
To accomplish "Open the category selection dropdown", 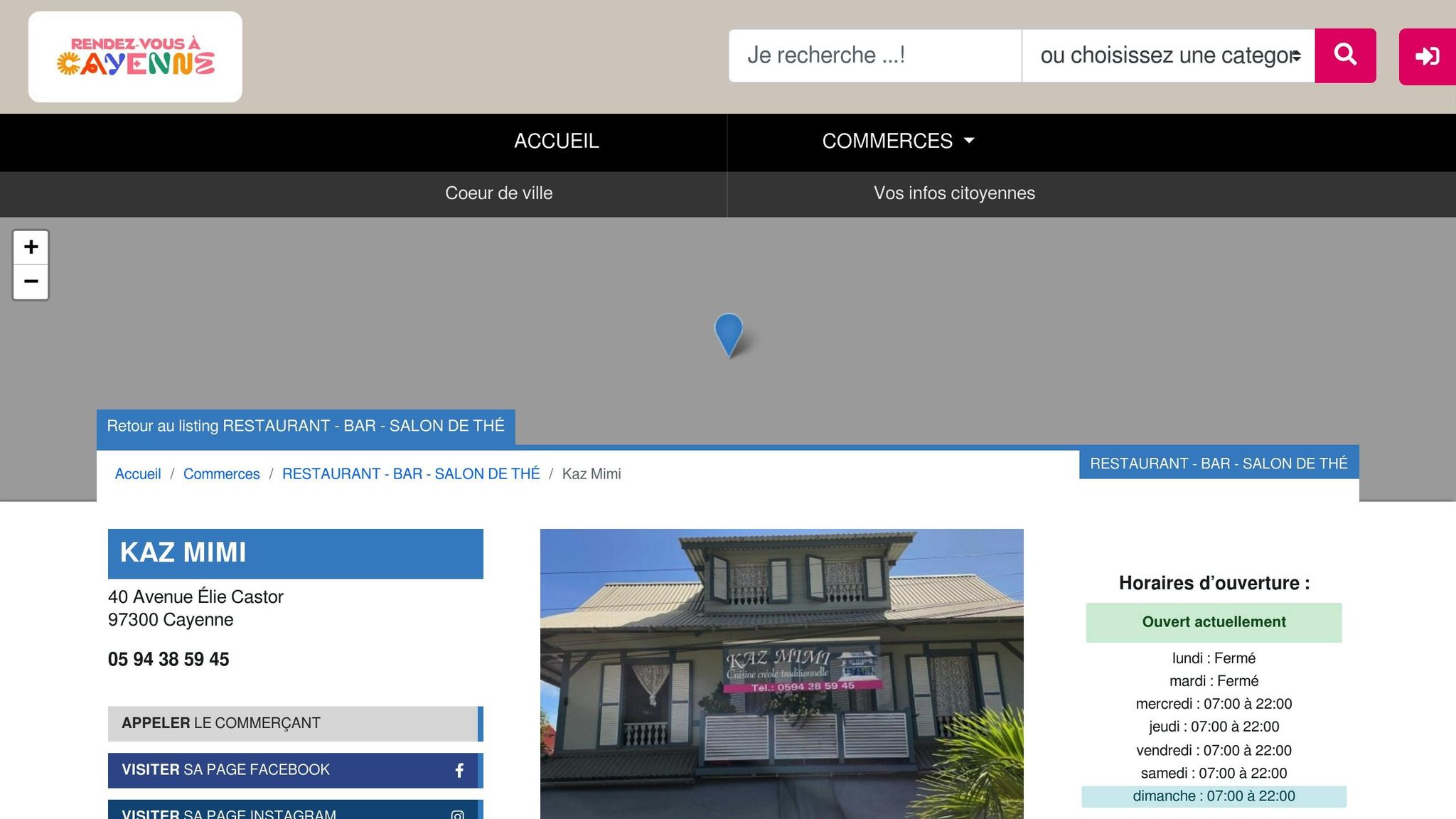I will click(x=1168, y=55).
